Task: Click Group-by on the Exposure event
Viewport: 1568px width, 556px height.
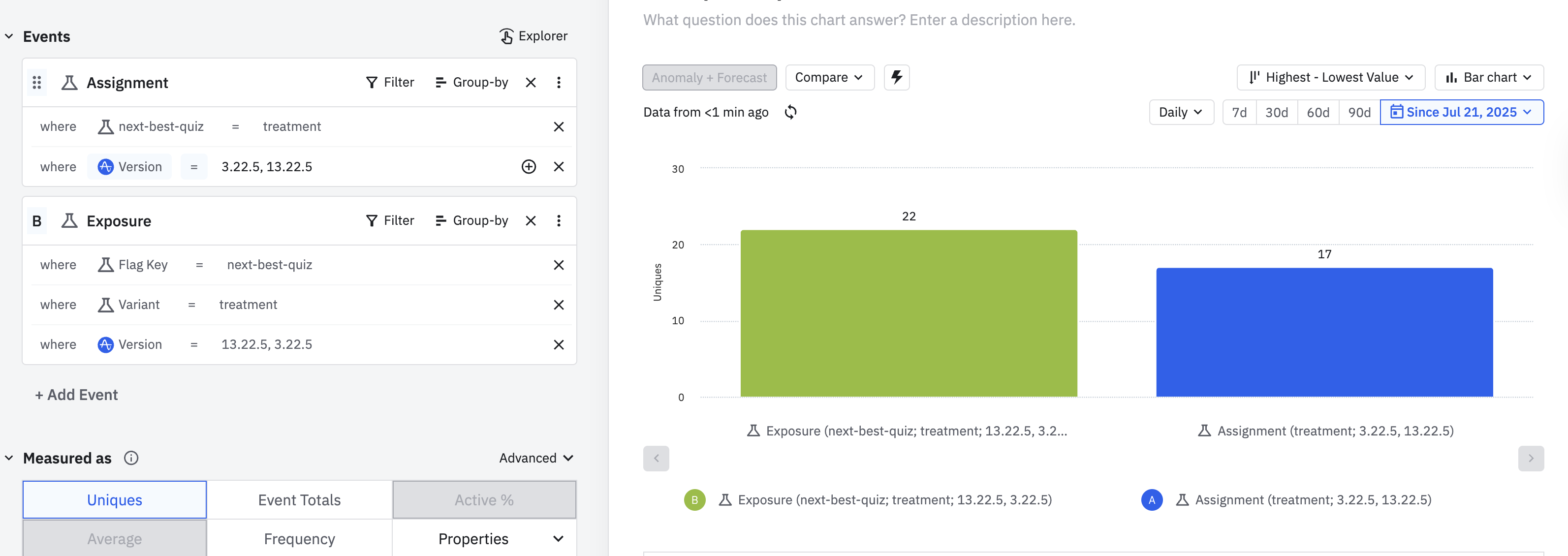Action: (x=472, y=221)
